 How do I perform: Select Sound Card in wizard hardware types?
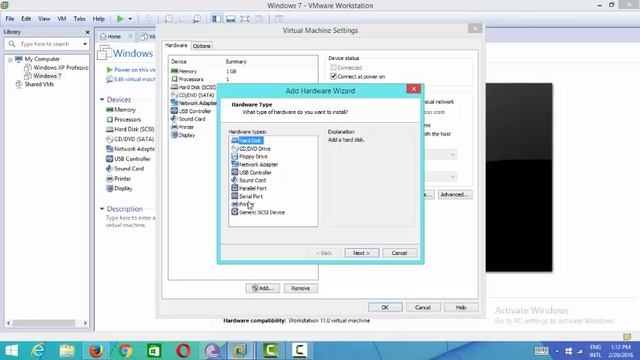(249, 180)
